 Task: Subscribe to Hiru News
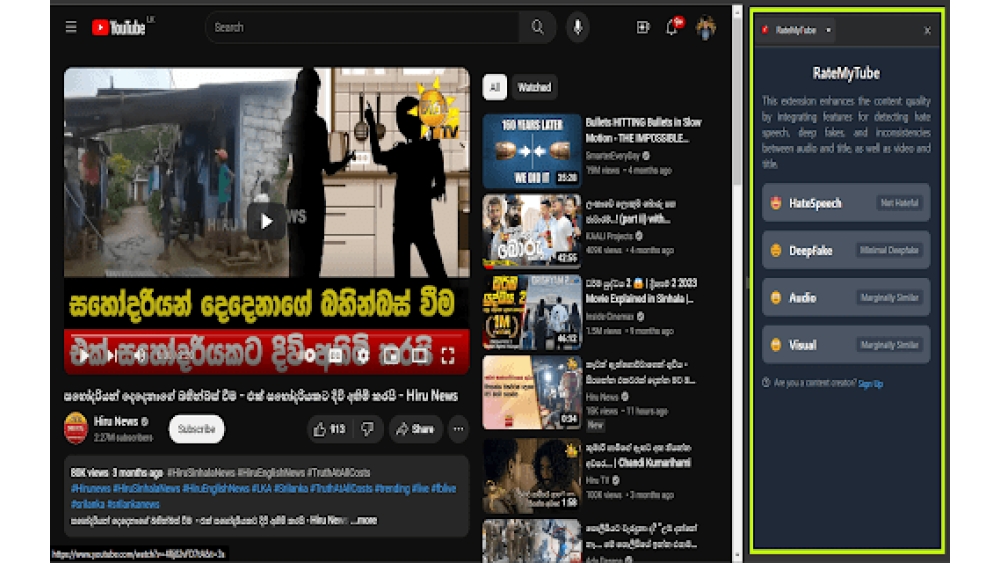(196, 429)
